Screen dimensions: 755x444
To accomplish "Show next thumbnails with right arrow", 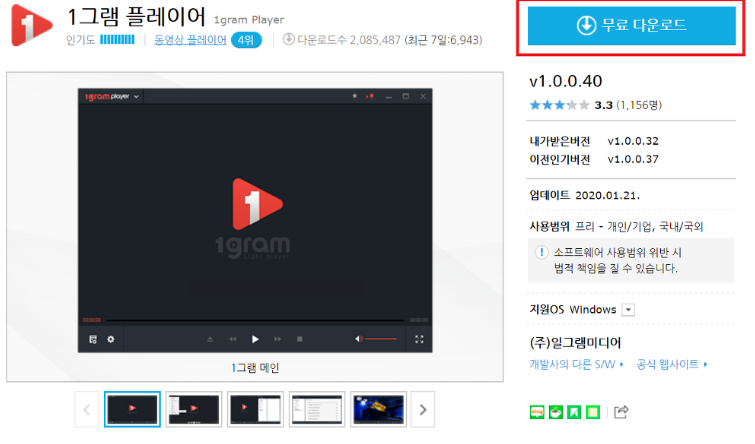I will pyautogui.click(x=423, y=410).
